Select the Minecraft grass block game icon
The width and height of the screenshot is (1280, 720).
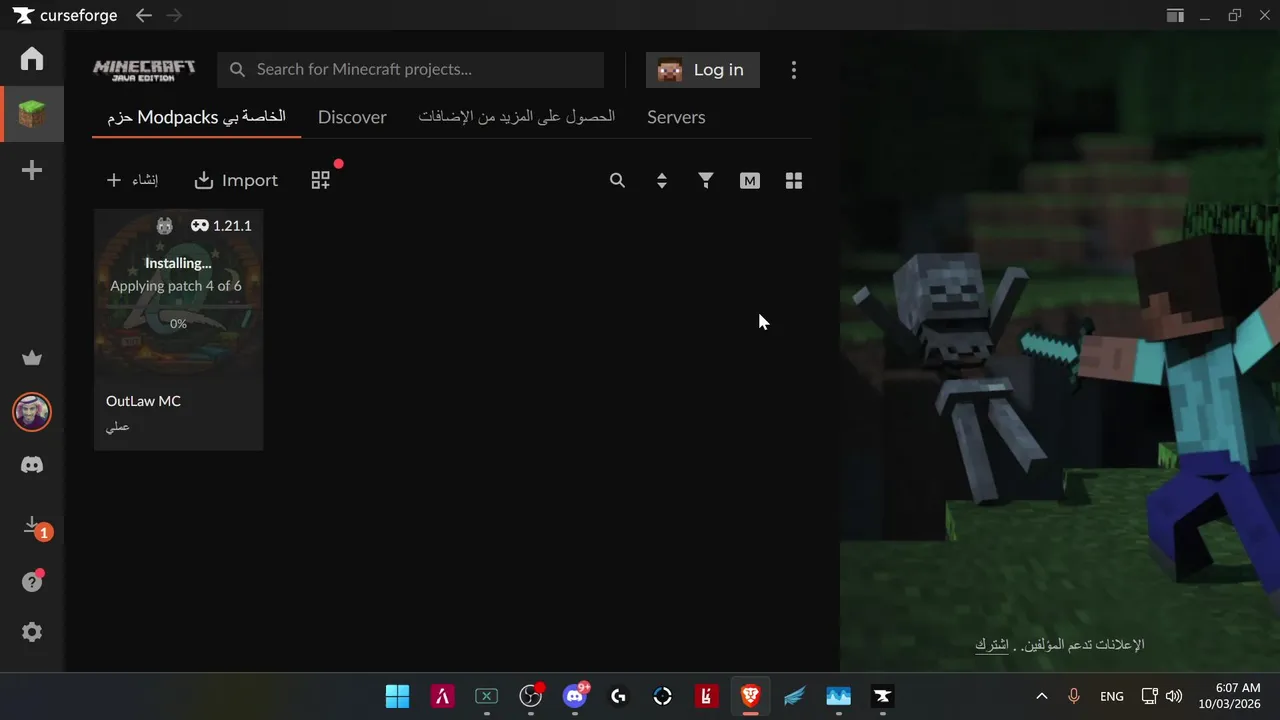pos(32,114)
